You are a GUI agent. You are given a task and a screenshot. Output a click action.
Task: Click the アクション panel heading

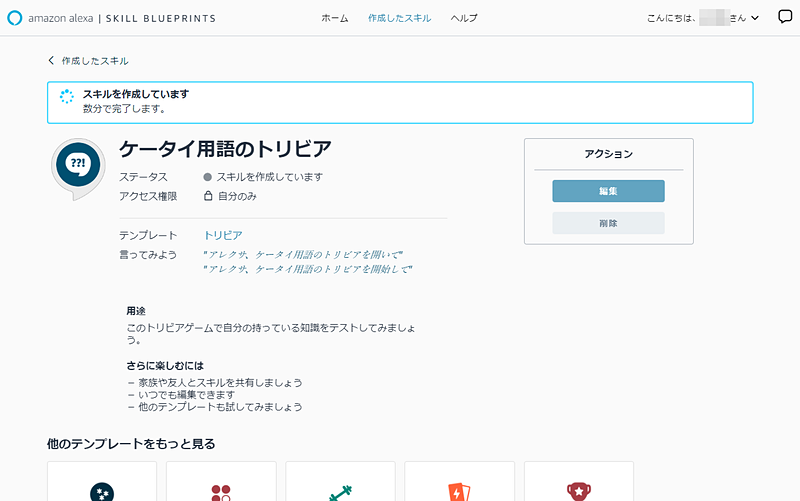coord(608,154)
